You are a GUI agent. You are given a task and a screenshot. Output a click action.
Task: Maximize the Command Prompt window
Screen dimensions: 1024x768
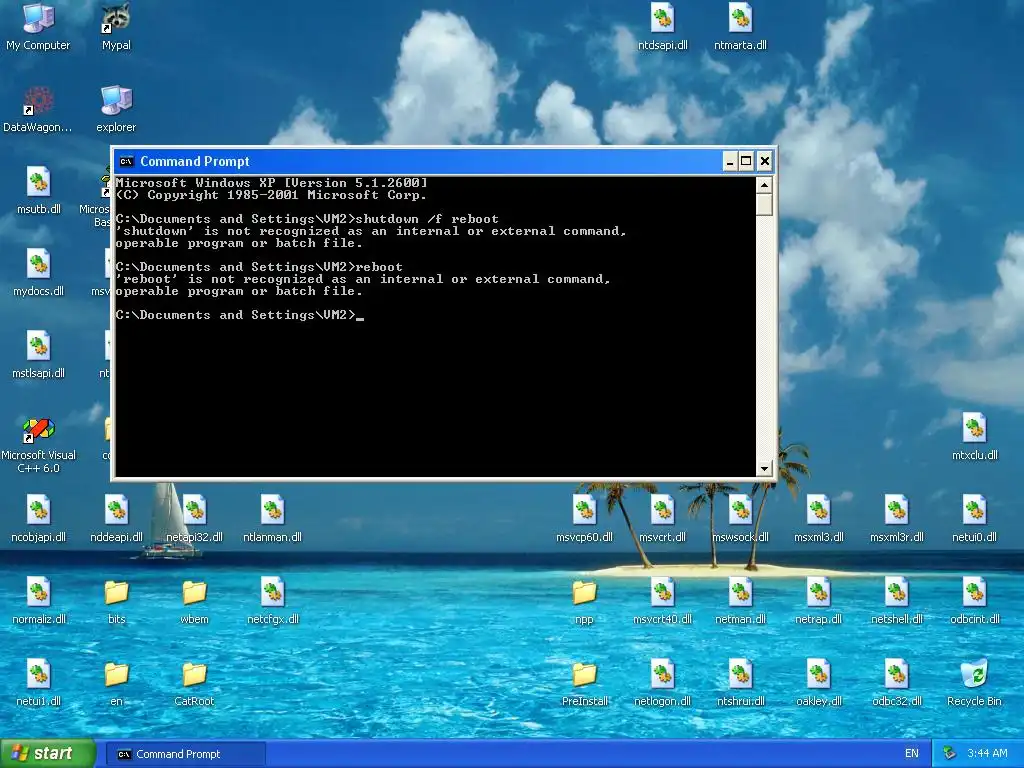click(746, 161)
